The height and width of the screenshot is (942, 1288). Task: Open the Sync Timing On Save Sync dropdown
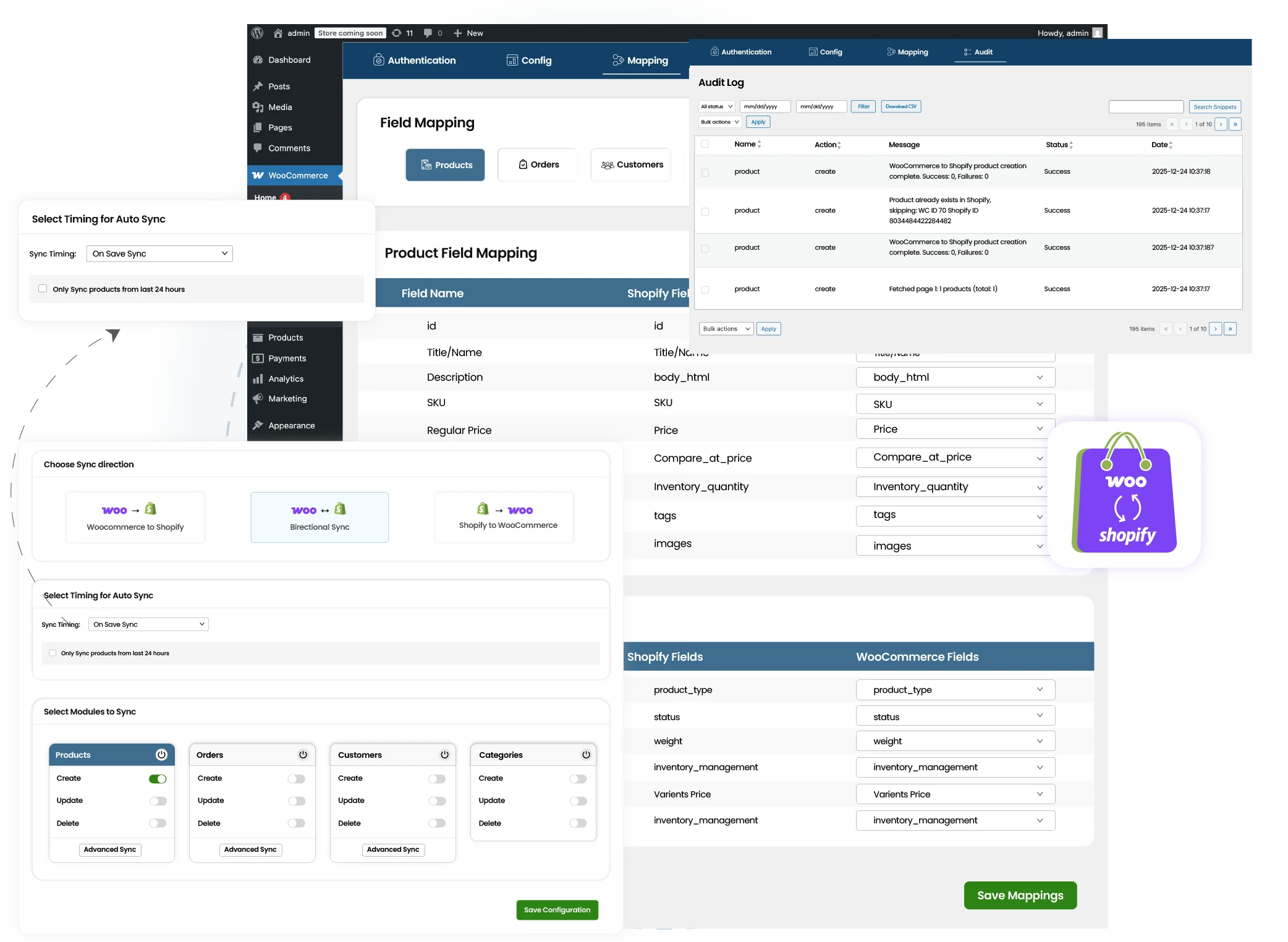point(159,253)
